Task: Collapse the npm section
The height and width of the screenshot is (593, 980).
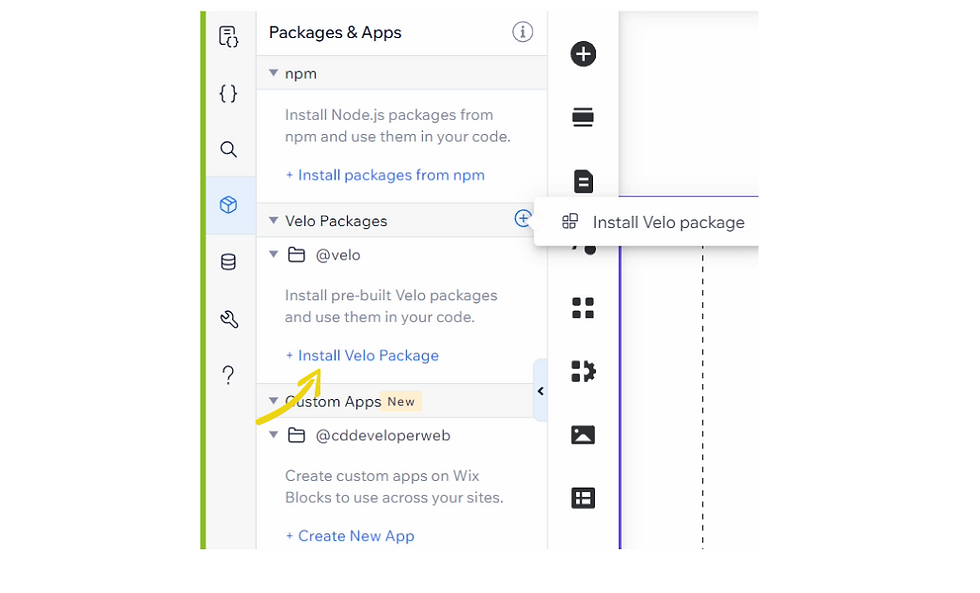Action: (273, 73)
